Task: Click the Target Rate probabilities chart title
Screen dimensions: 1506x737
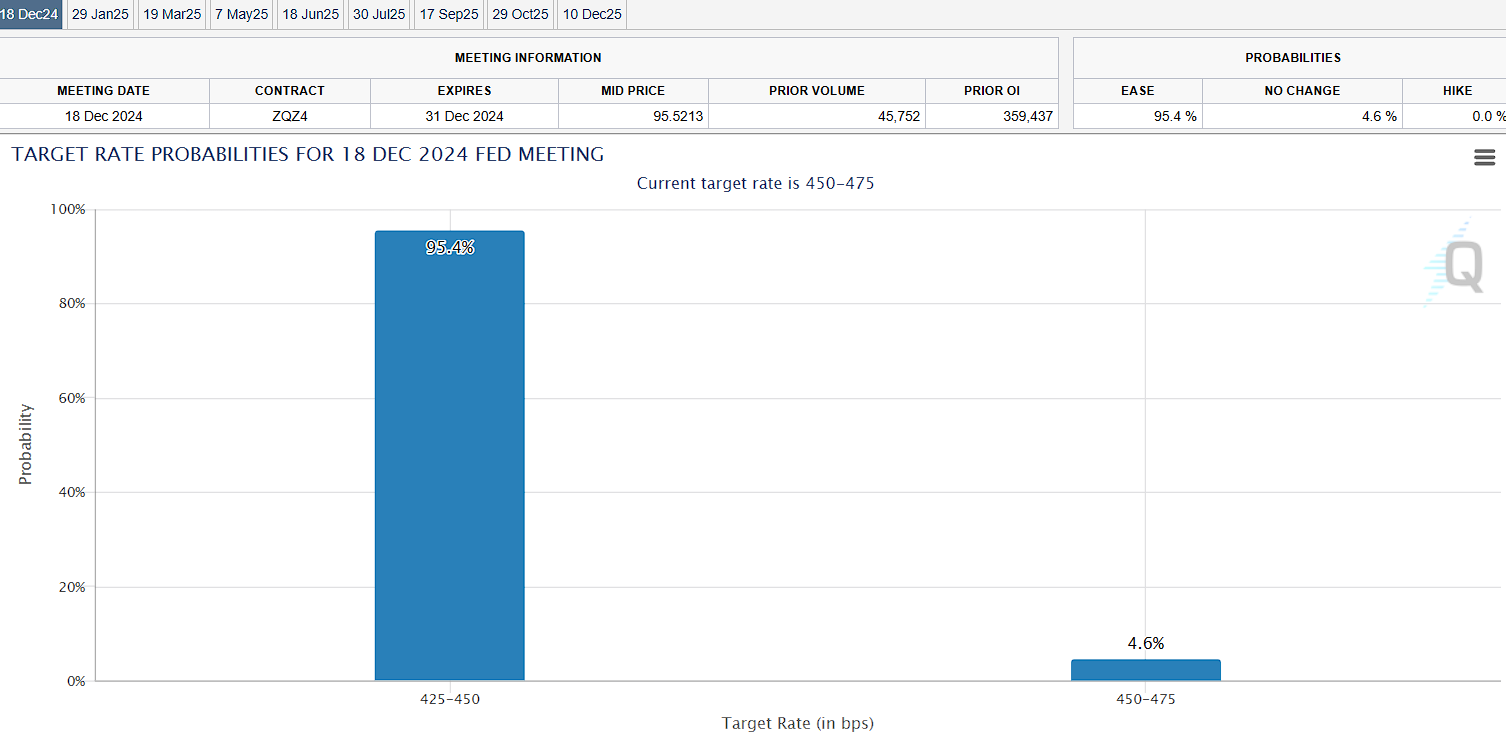Action: [308, 154]
